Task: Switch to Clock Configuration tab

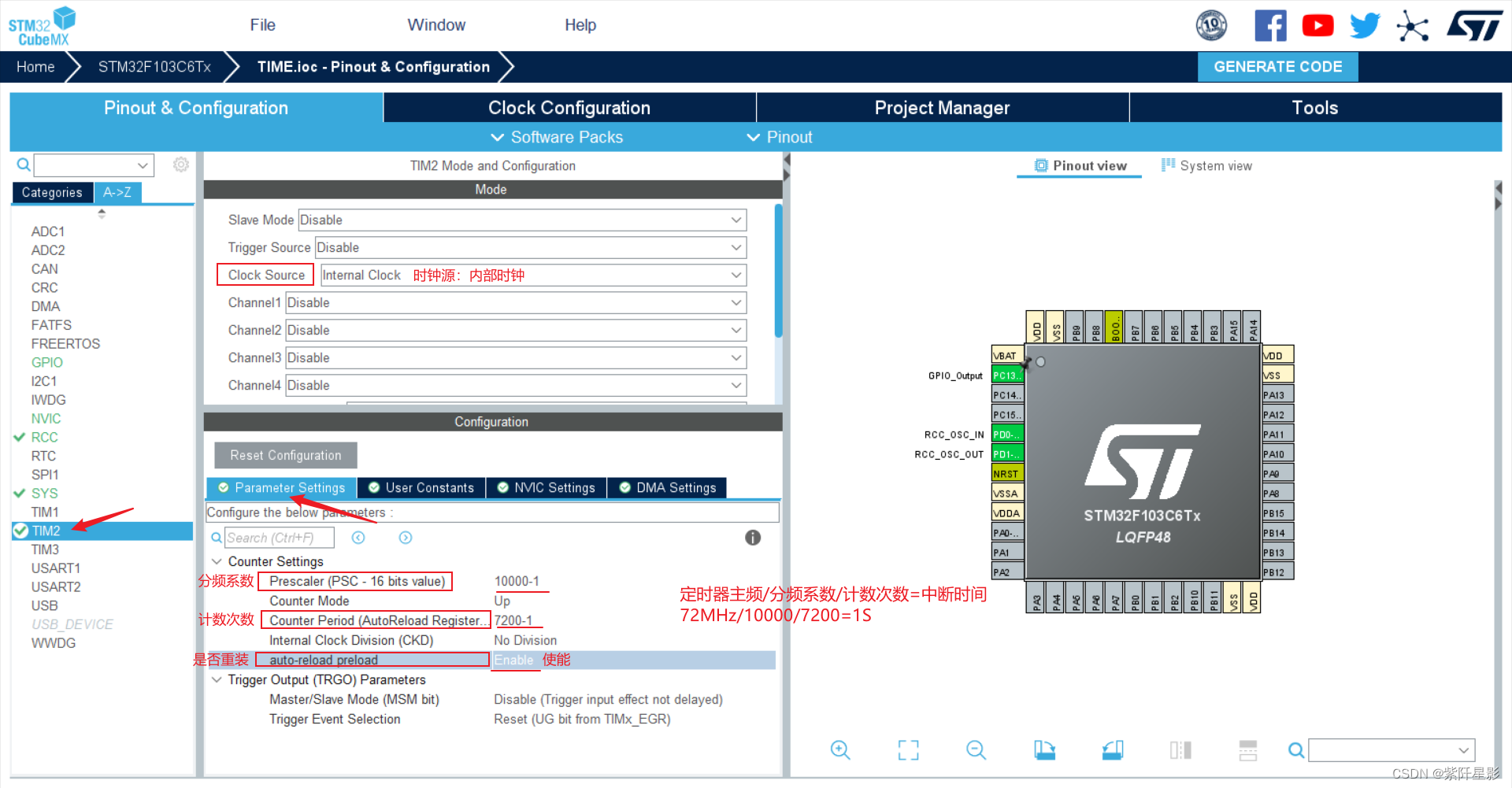Action: pos(569,108)
